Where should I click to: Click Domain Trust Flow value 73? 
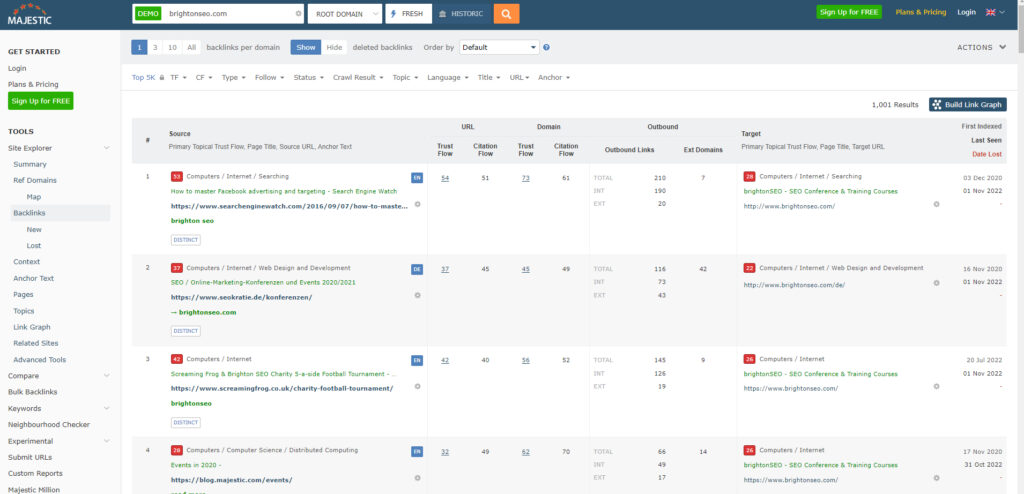point(526,178)
